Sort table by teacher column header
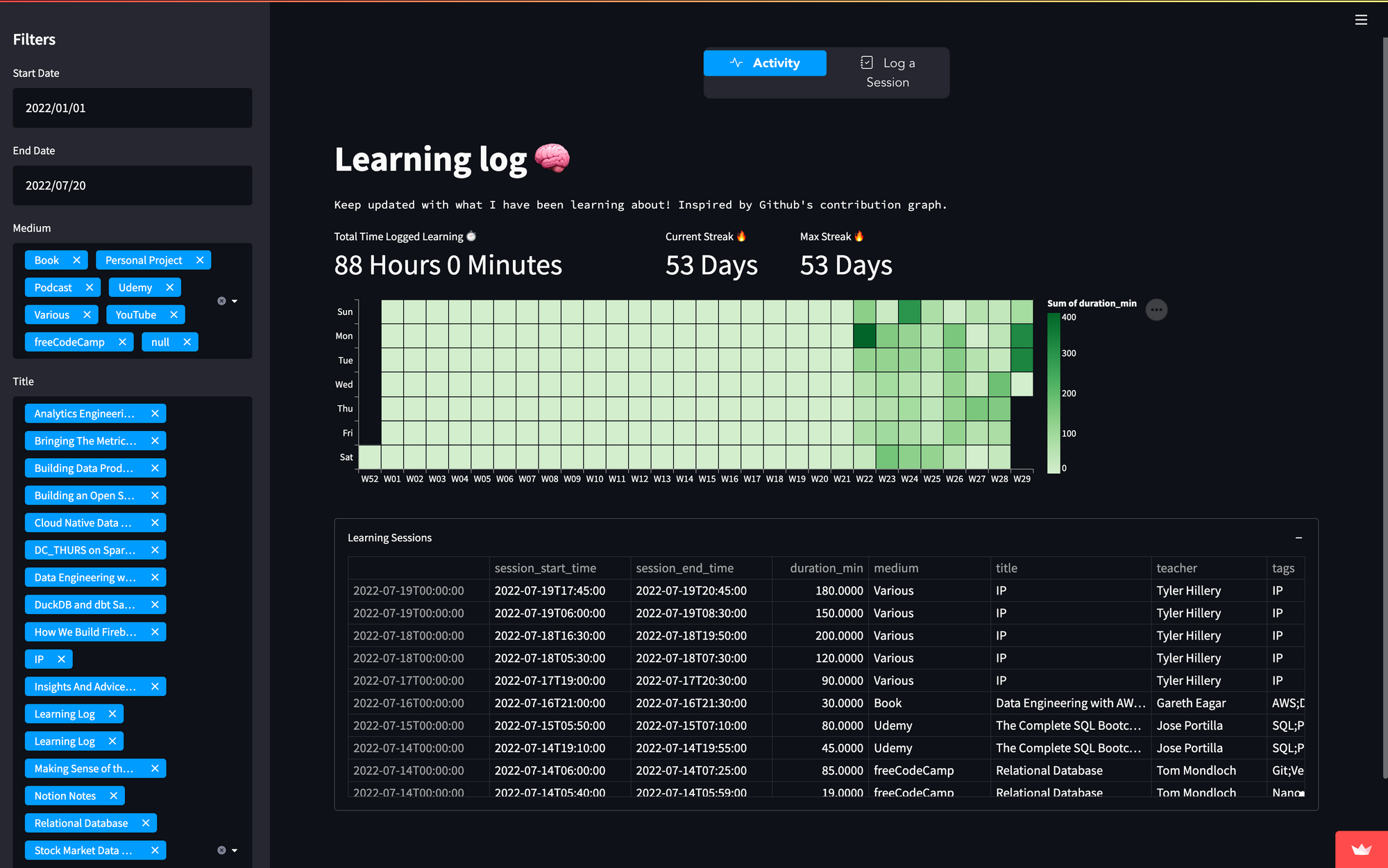Screen dimensions: 1388x868 point(1176,568)
